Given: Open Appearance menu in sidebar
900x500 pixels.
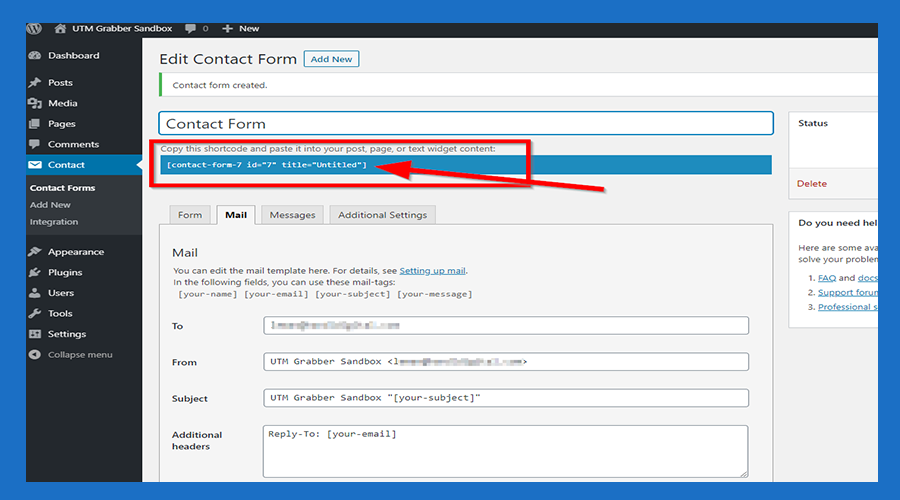Looking at the screenshot, I should point(75,252).
